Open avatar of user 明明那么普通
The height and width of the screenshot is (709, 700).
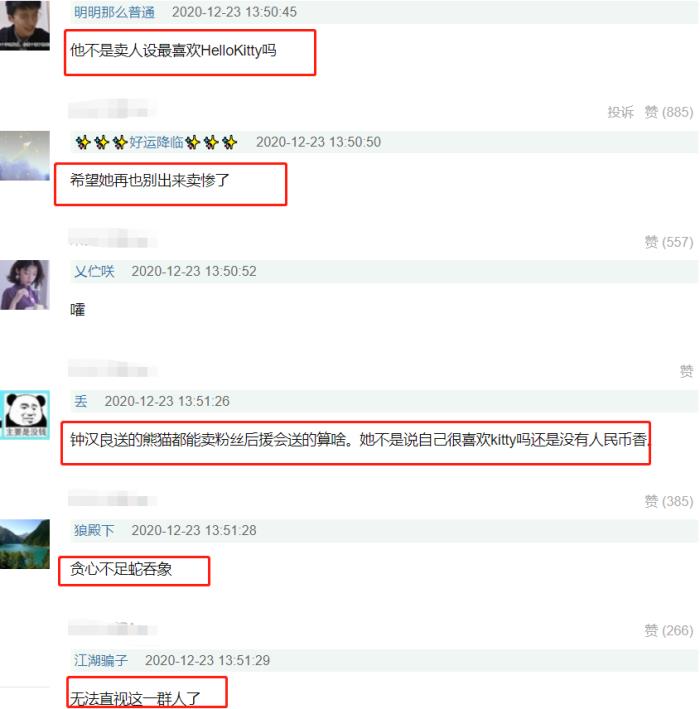coord(24,25)
